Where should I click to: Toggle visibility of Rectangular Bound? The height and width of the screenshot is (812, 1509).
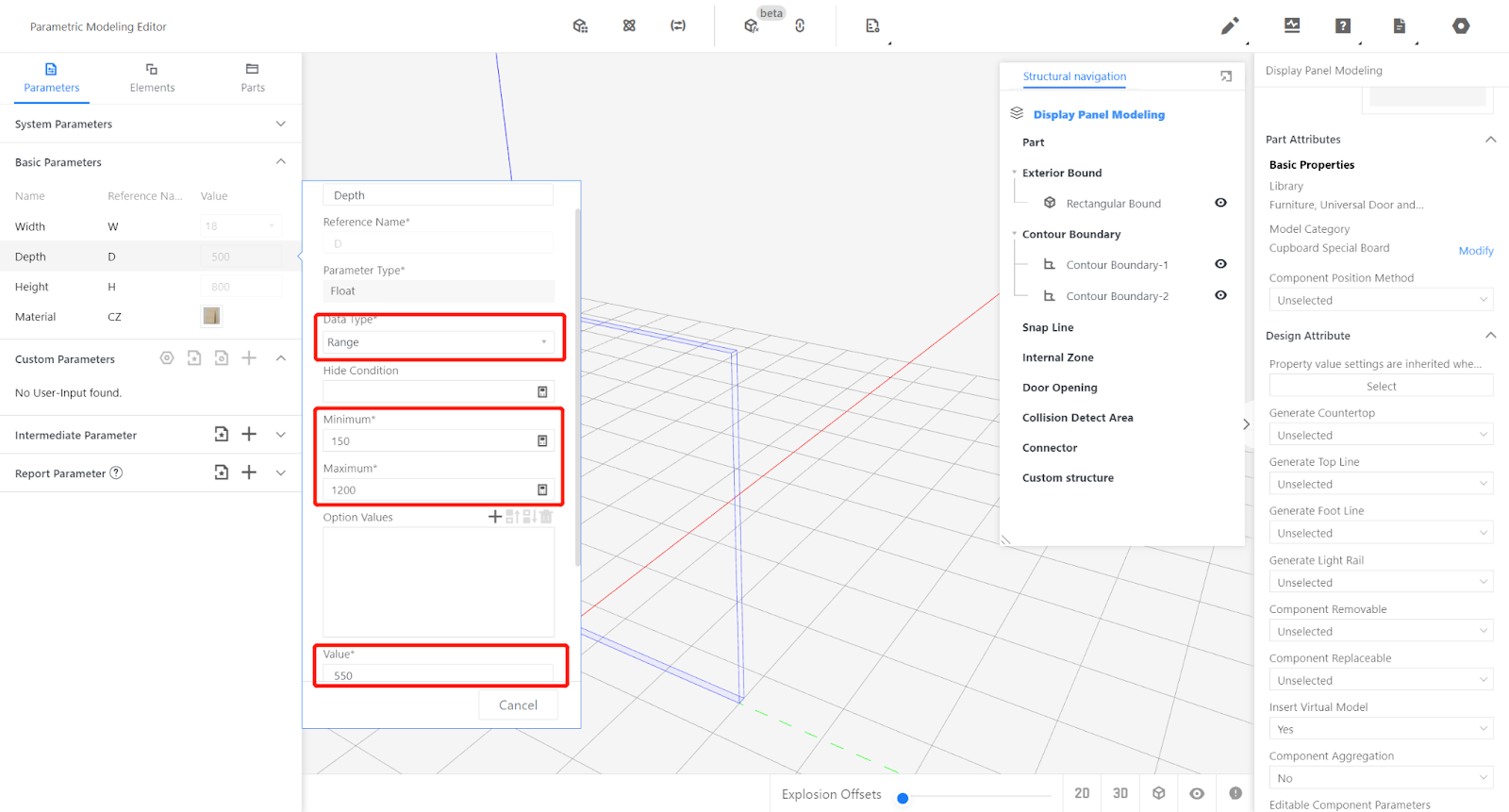tap(1220, 203)
